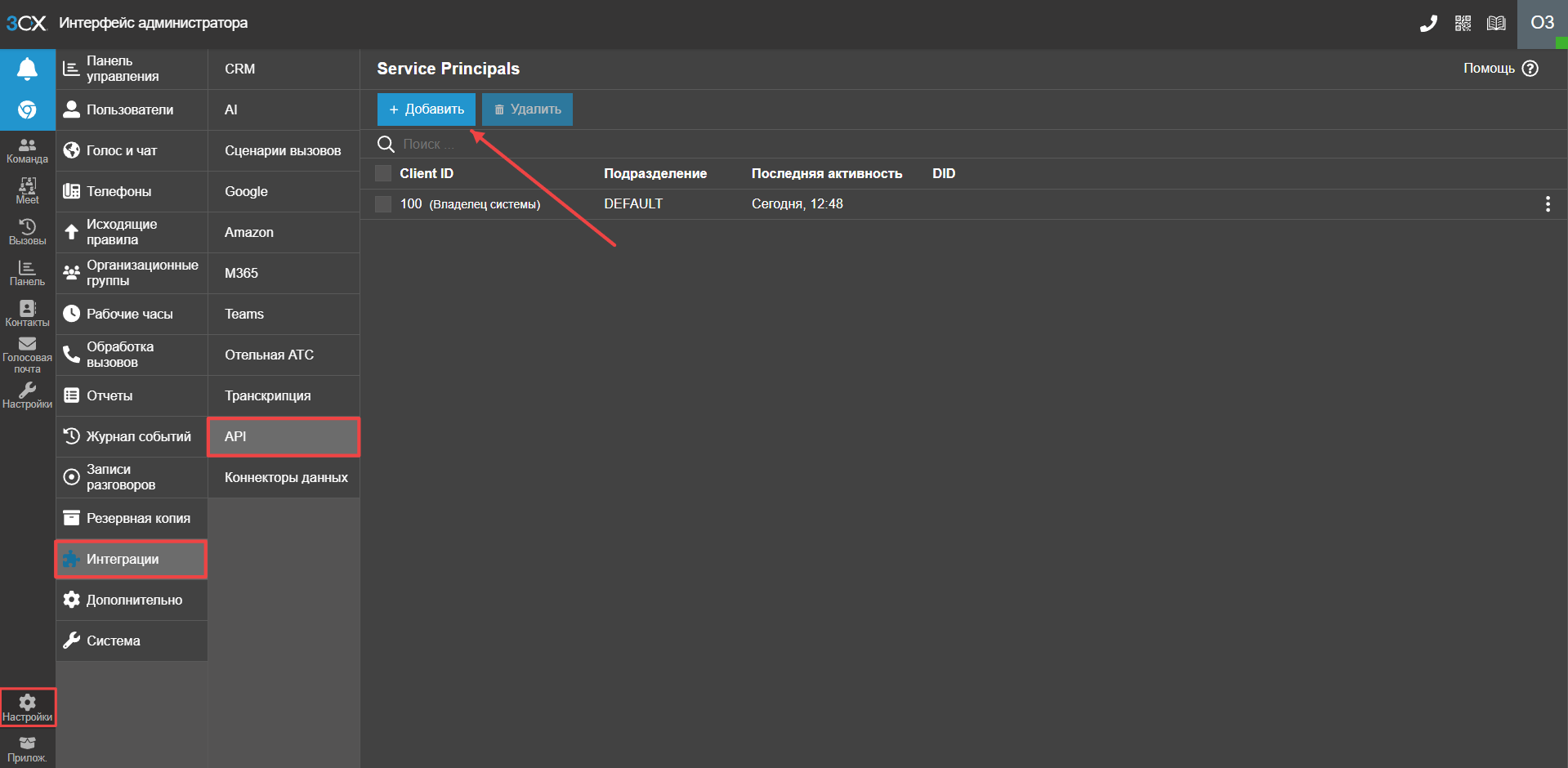Viewport: 1568px width, 768px height.
Task: Select CRM integration submenu
Action: point(284,69)
